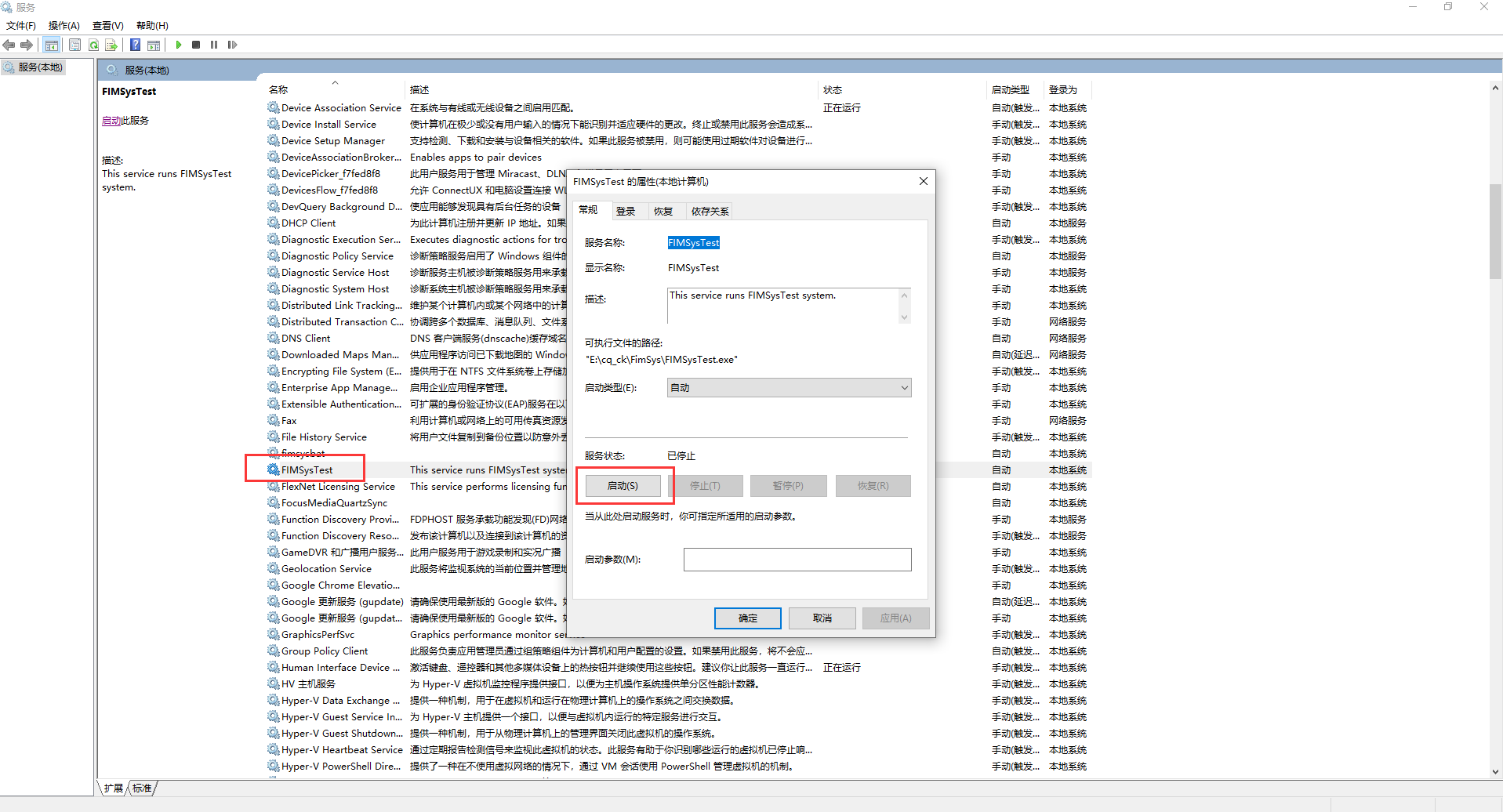
Task: Click the 确定 button
Action: click(748, 618)
